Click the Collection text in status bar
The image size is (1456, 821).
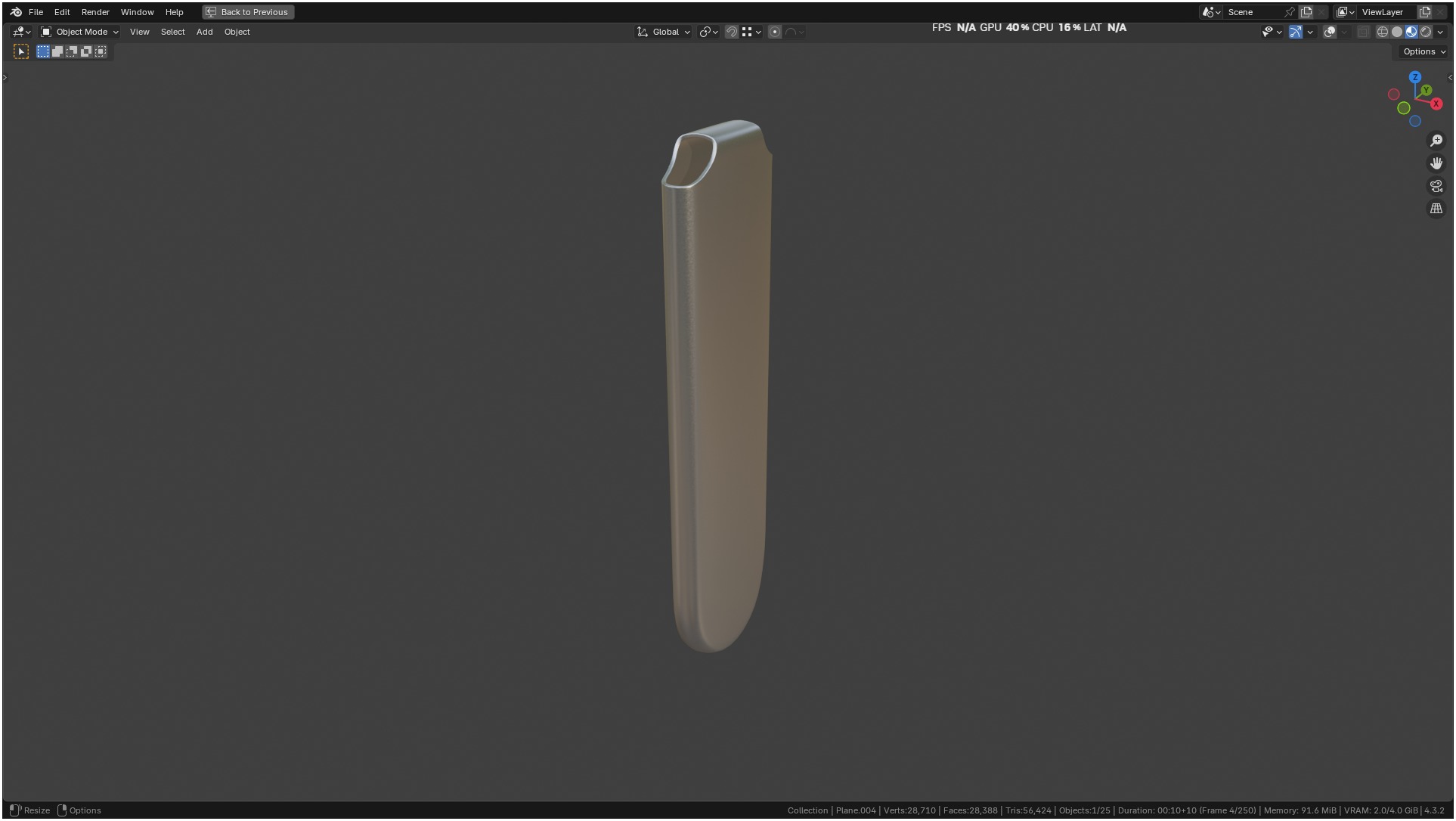tap(807, 810)
